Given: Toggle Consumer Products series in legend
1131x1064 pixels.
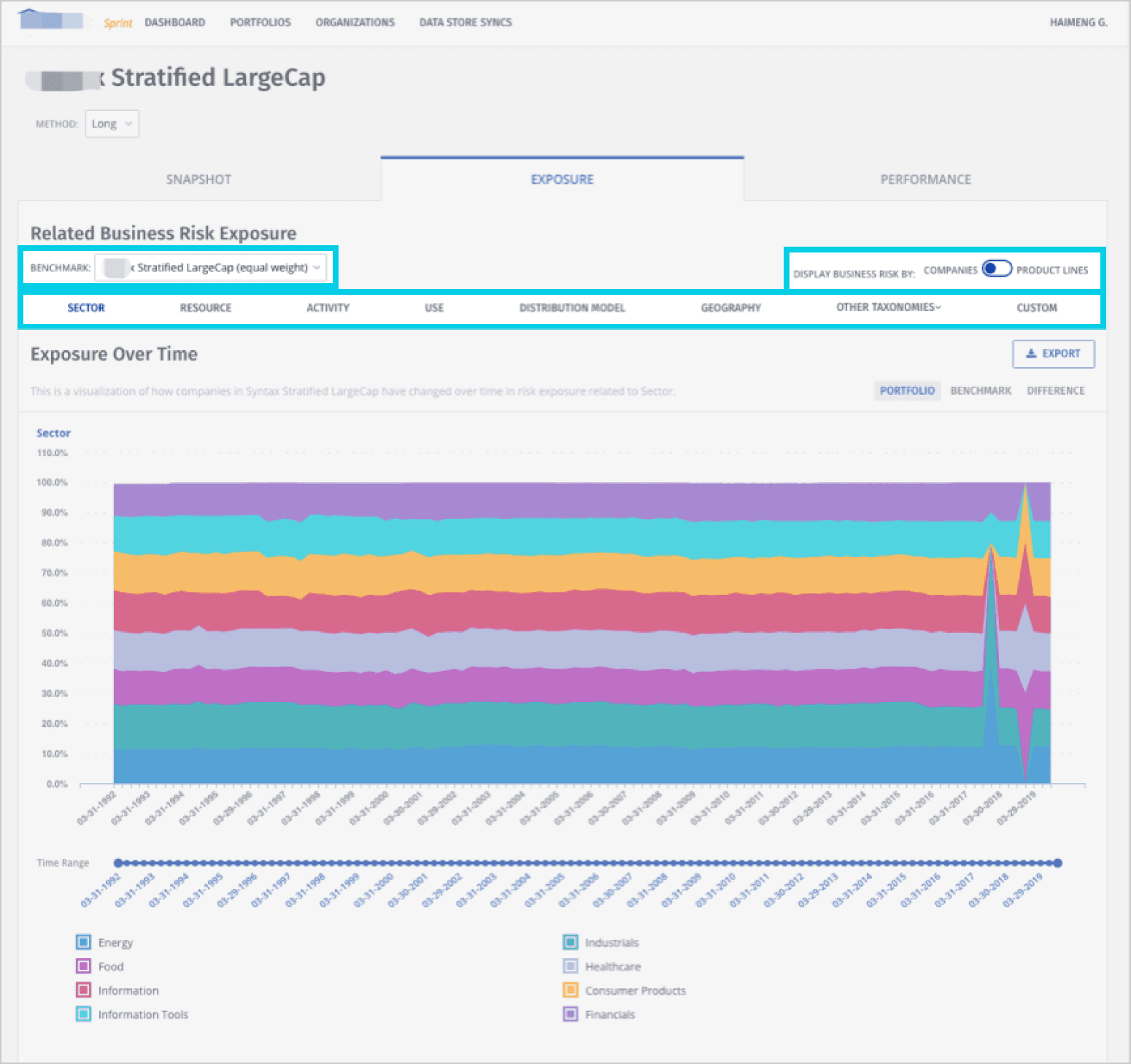Looking at the screenshot, I should (x=571, y=990).
